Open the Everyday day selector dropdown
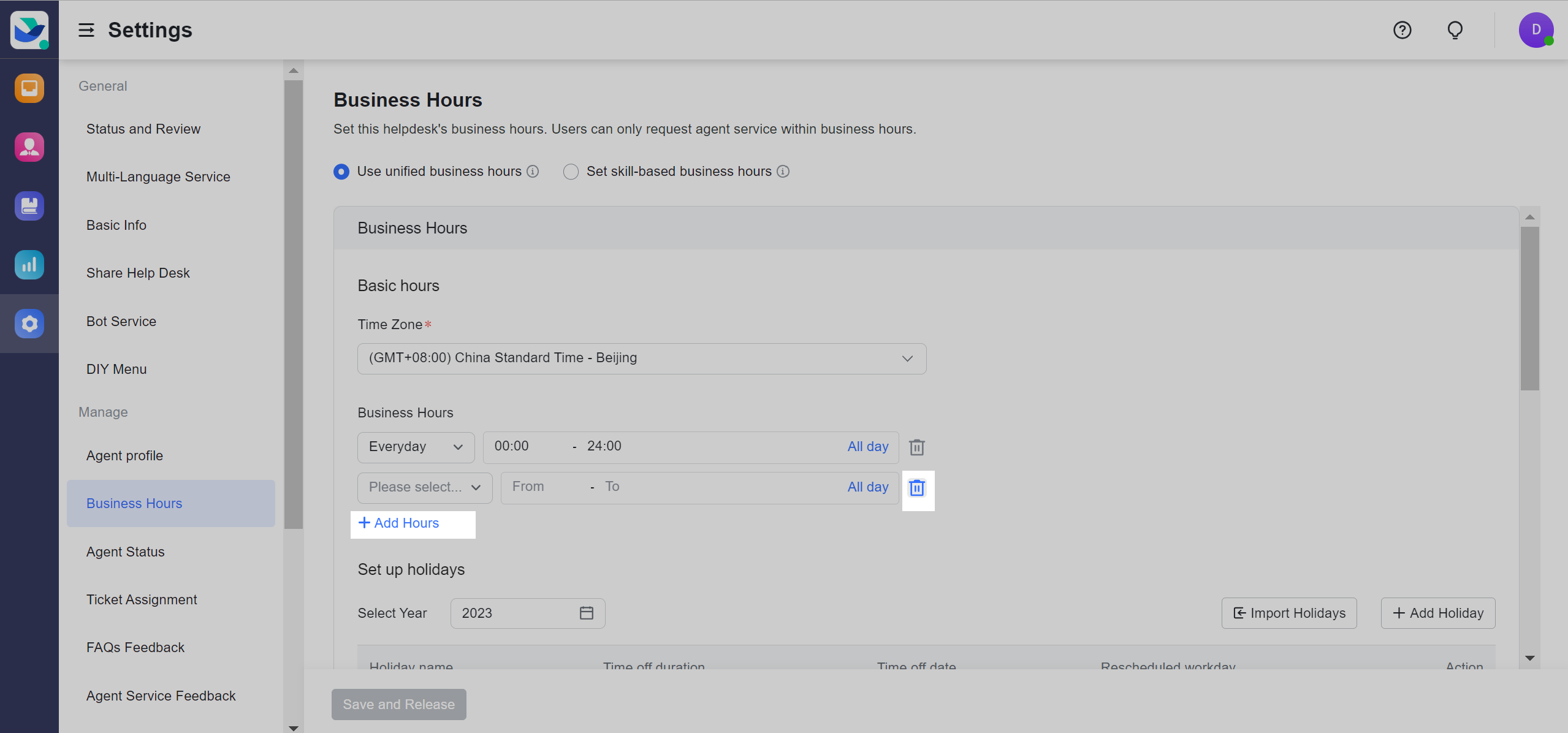 416,447
